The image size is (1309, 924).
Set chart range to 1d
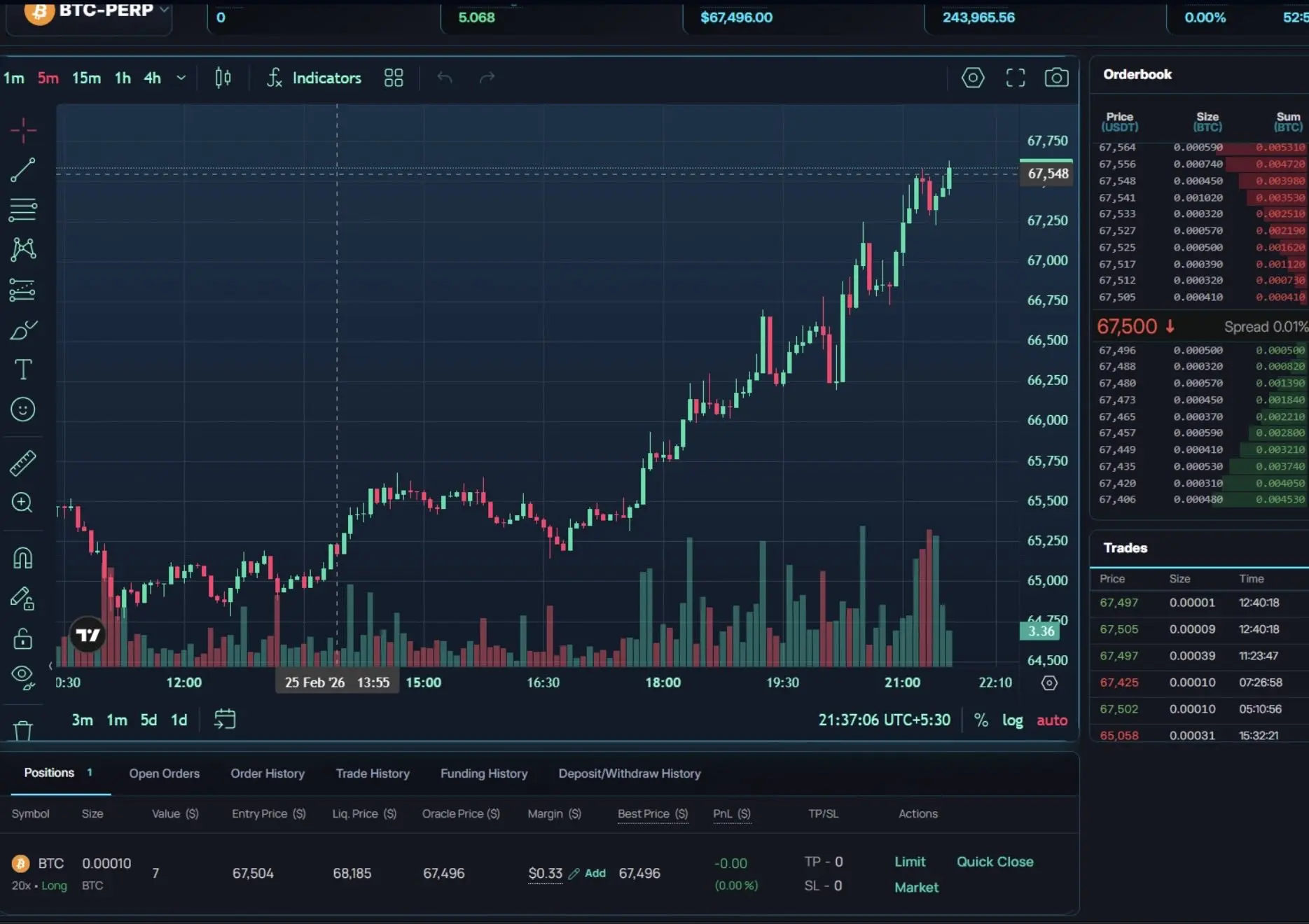pos(179,720)
